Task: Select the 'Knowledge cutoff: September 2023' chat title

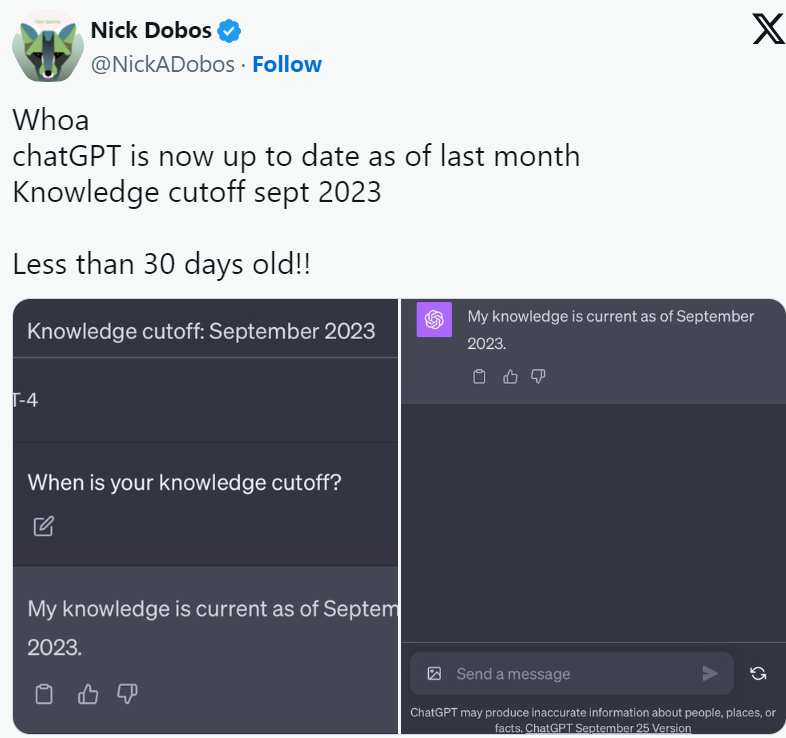Action: point(201,331)
